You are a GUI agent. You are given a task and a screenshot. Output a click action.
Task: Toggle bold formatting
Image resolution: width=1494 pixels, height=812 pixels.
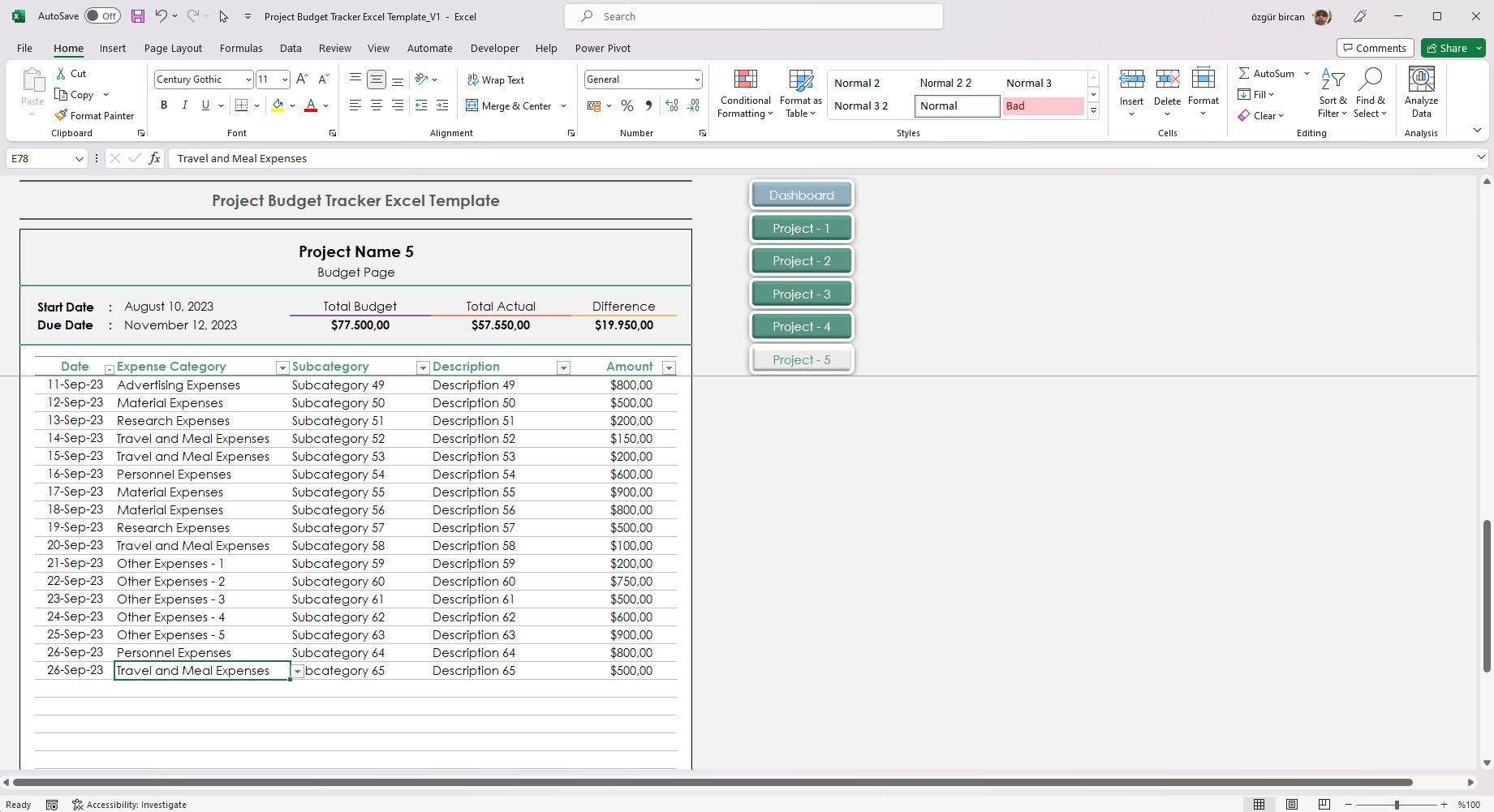[163, 105]
